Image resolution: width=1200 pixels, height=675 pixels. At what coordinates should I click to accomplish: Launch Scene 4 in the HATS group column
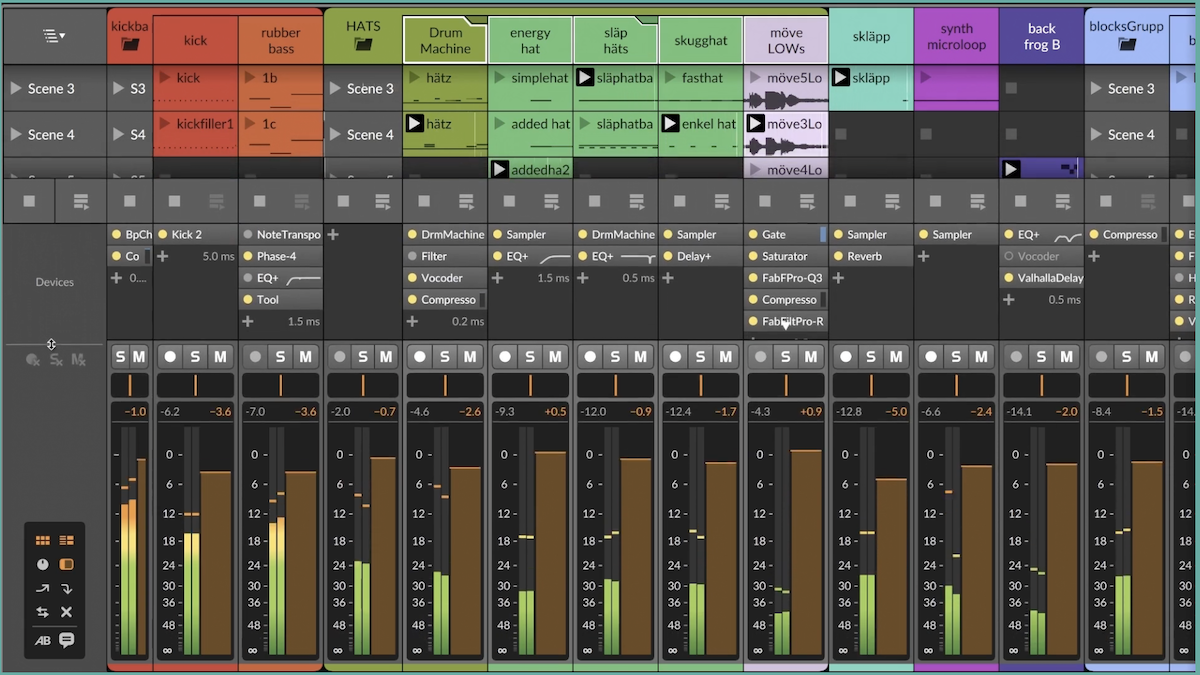point(335,134)
